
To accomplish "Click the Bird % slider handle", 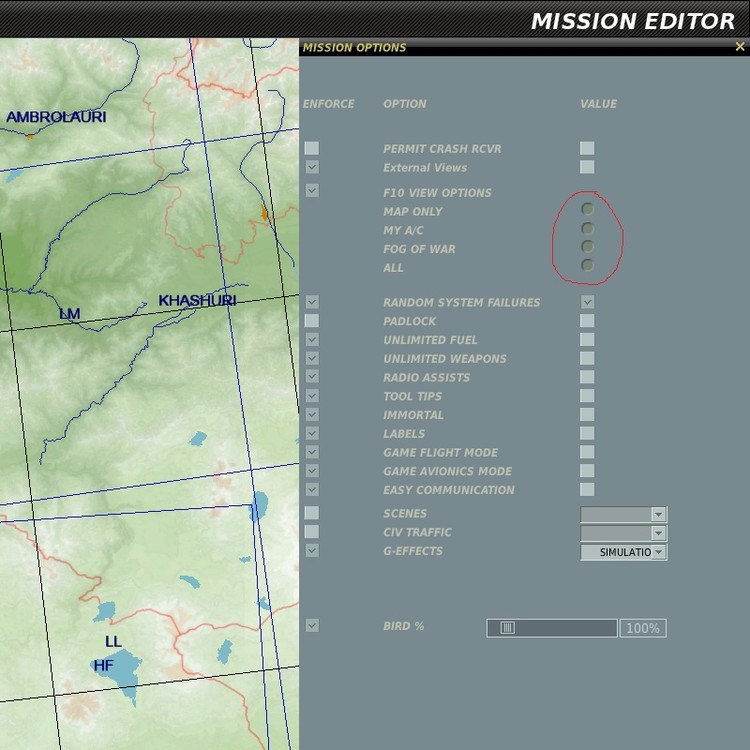I will pyautogui.click(x=507, y=628).
